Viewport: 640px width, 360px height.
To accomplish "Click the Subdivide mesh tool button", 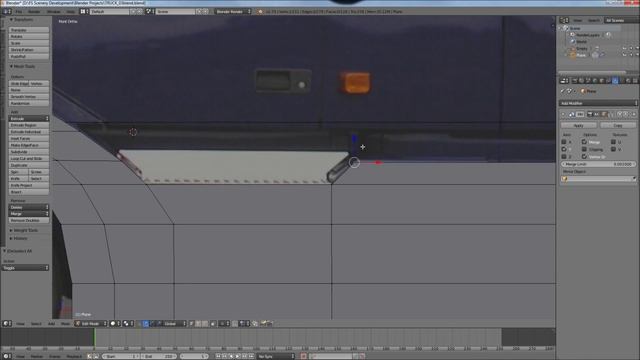I will (x=29, y=152).
